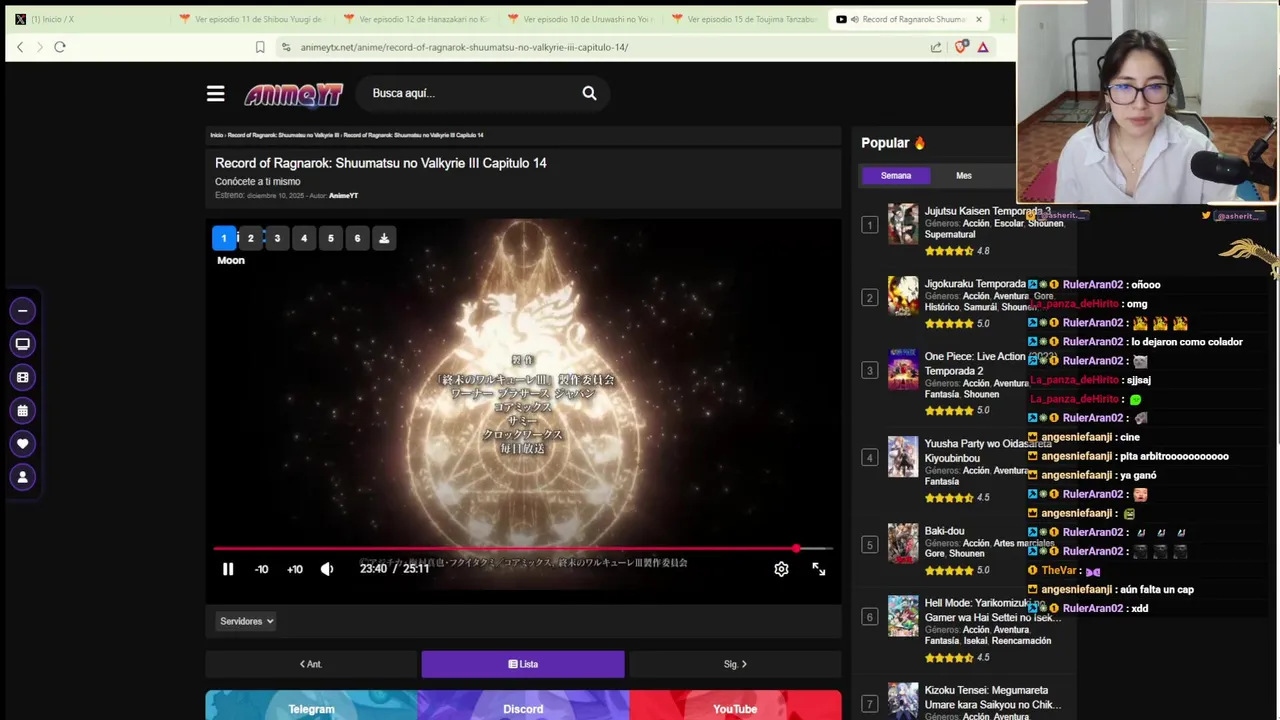Open video settings gear icon

(781, 569)
